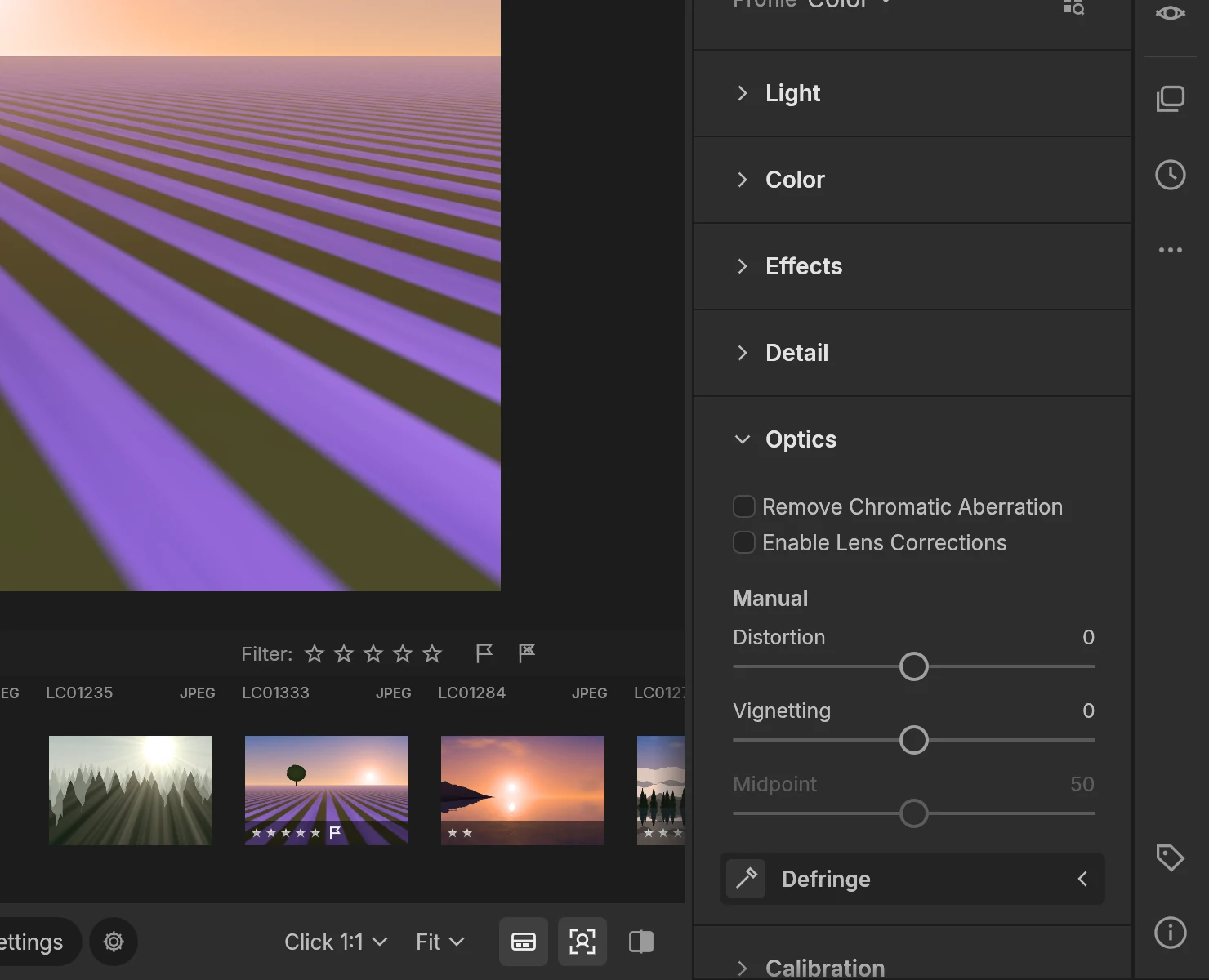Open the Defringe panel

click(x=912, y=879)
